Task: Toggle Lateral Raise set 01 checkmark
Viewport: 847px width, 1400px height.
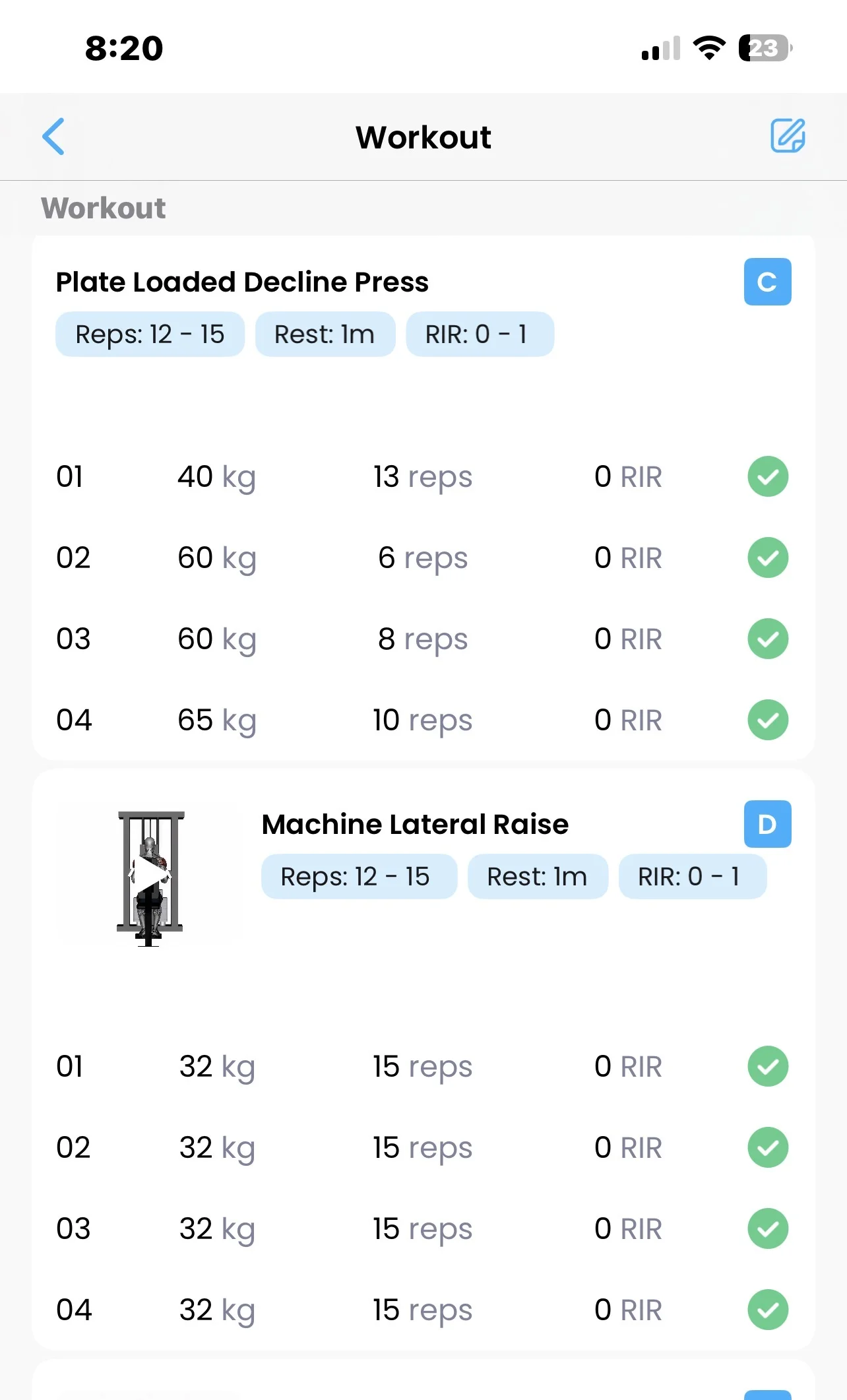Action: pyautogui.click(x=768, y=1066)
